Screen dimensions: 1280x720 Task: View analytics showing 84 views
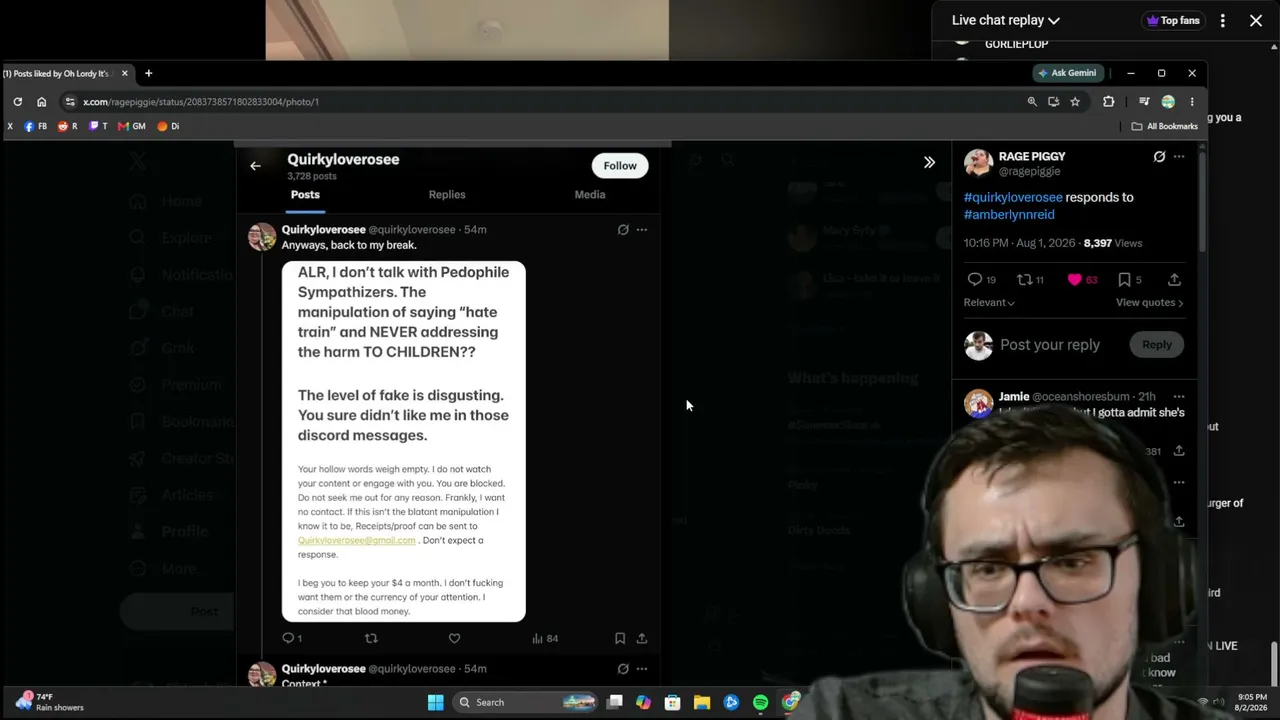point(545,638)
